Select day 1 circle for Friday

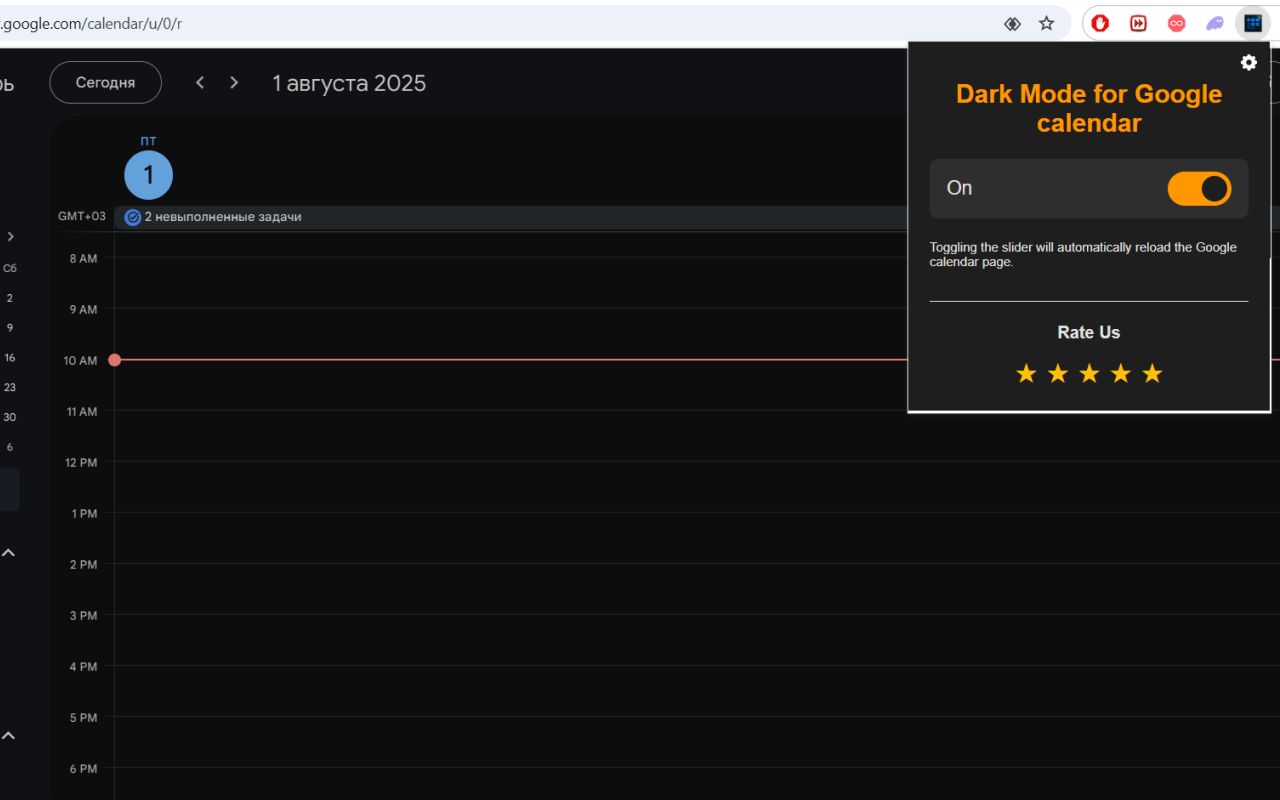[x=148, y=175]
